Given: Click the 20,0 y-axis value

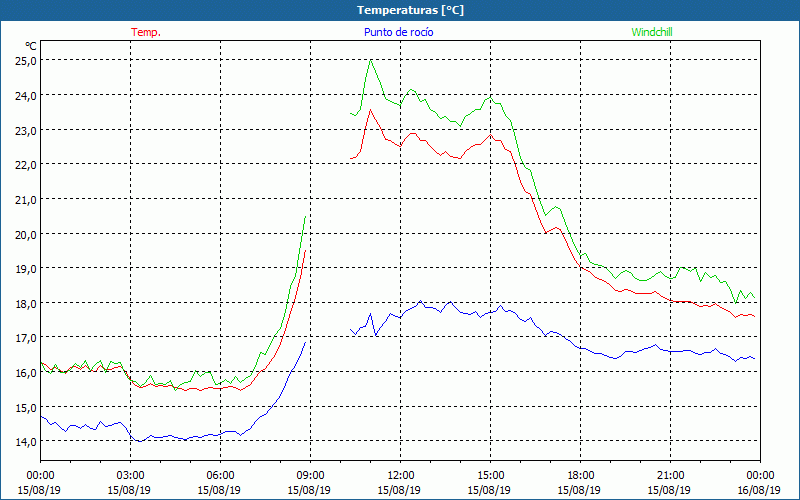Looking at the screenshot, I should pyautogui.click(x=26, y=234).
